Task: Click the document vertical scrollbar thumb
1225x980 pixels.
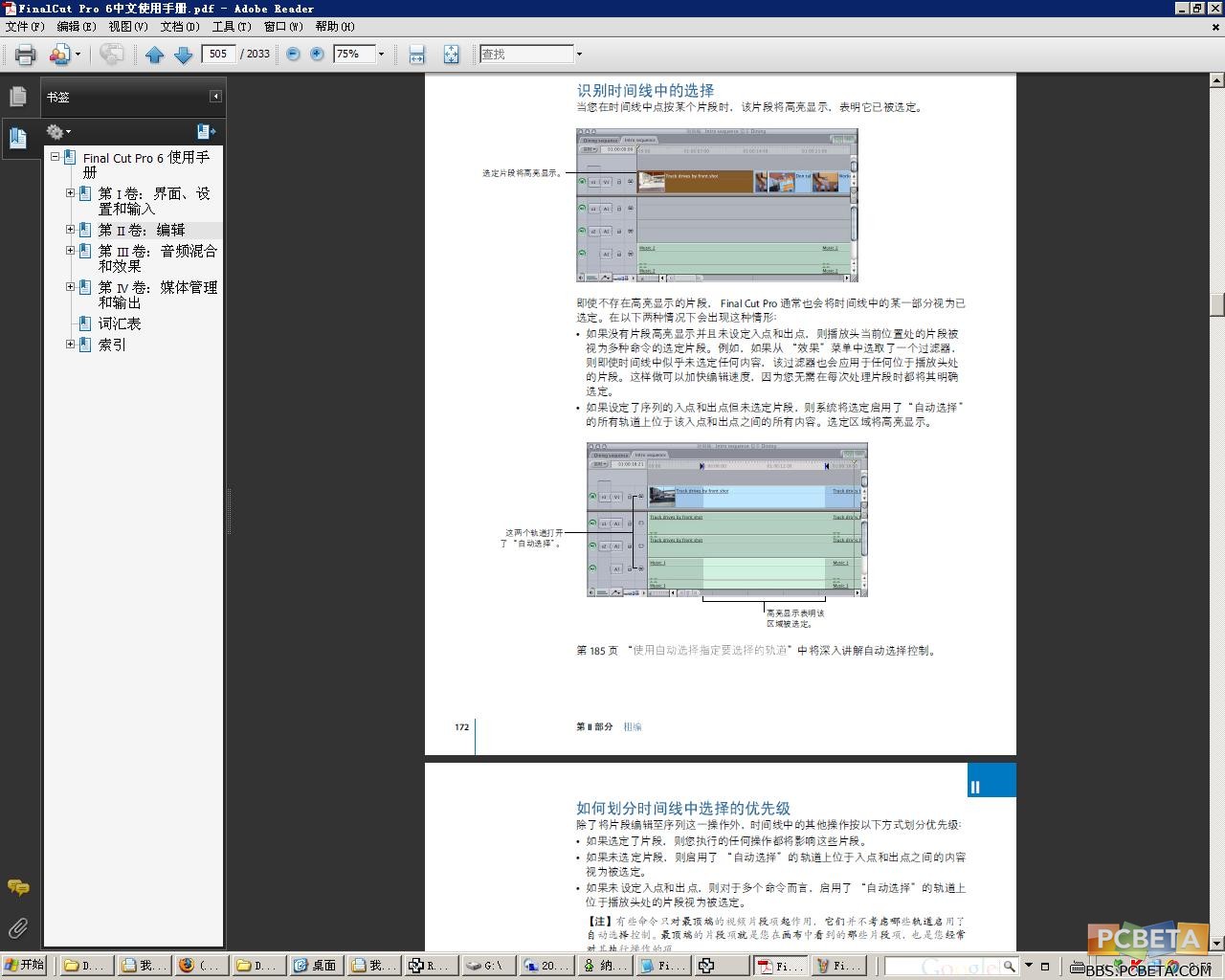Action: [1217, 304]
